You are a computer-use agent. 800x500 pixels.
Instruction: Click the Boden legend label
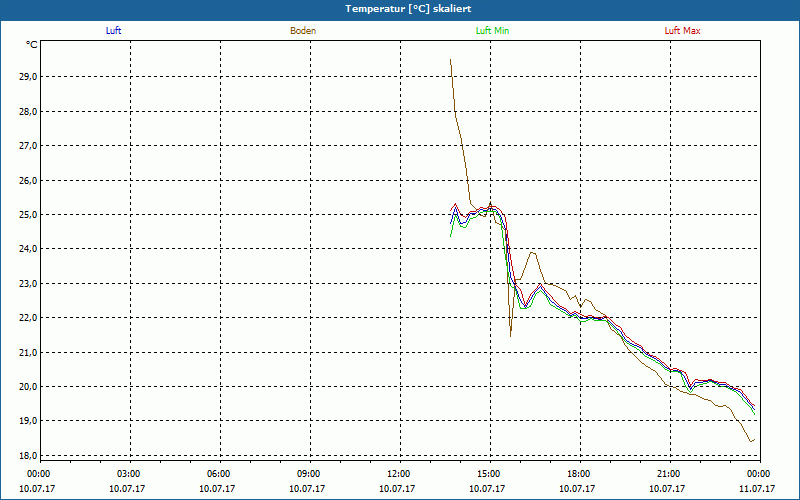click(303, 31)
